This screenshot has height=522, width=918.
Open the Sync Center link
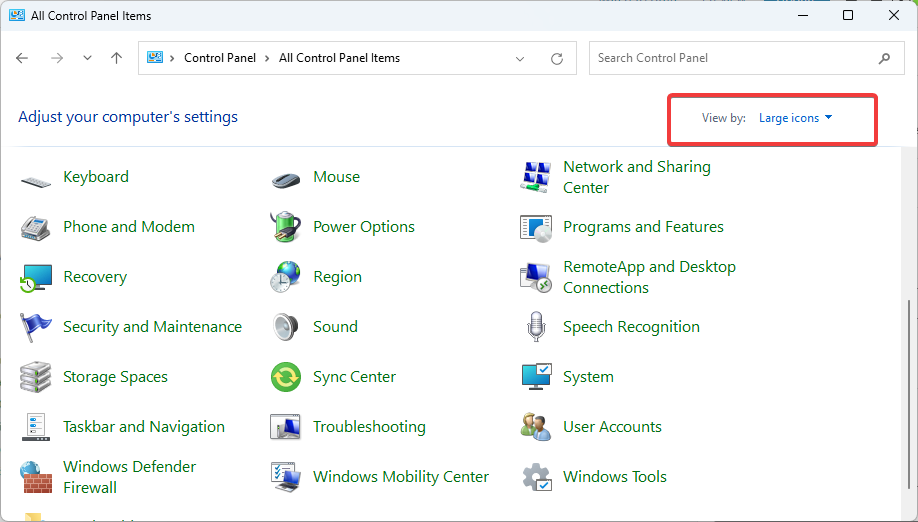click(354, 377)
